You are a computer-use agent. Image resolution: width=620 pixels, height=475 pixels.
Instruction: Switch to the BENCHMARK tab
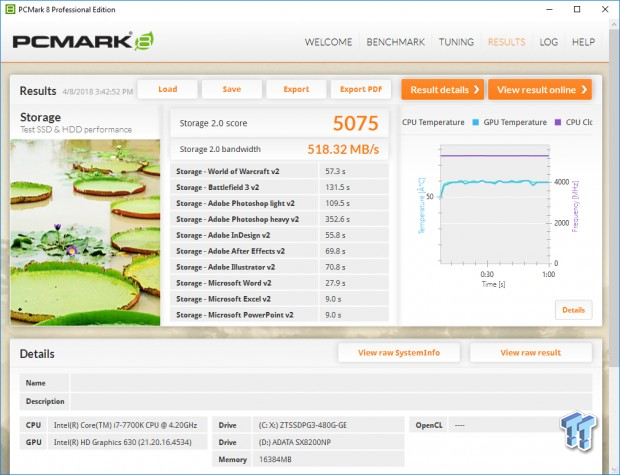coord(397,42)
